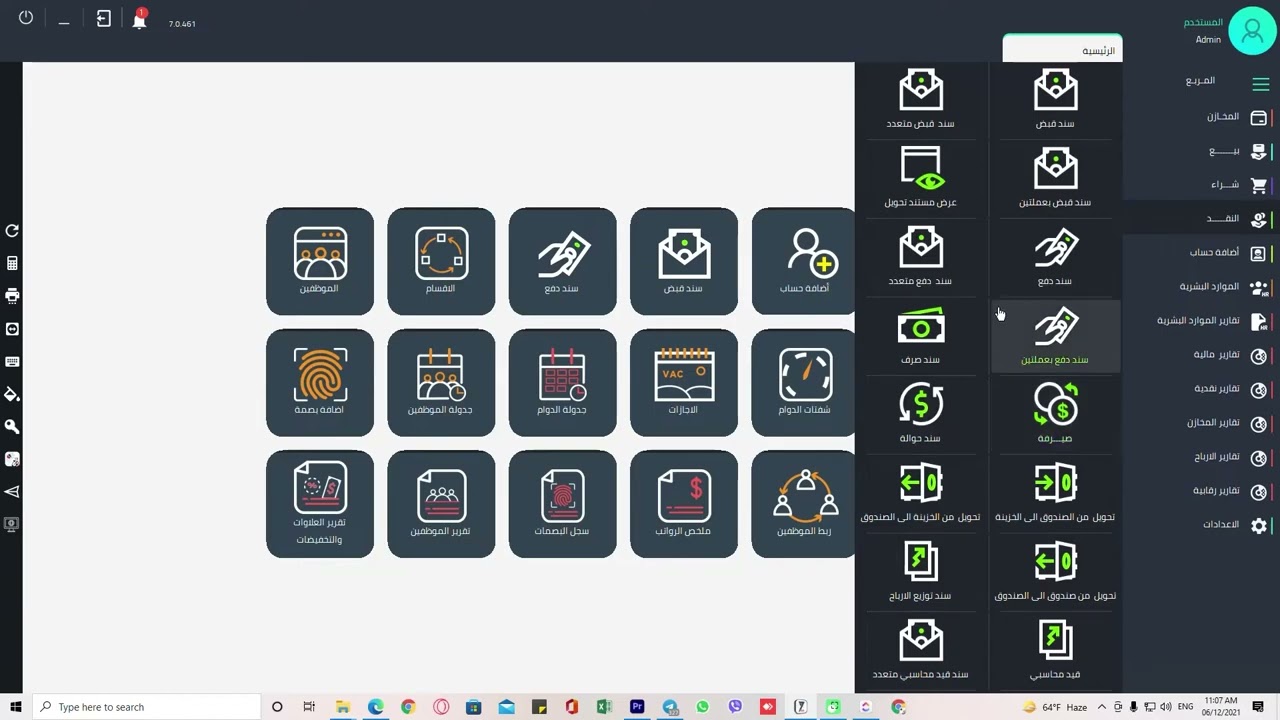1280x720 pixels.
Task: Open سند صرف voucher
Action: click(921, 337)
